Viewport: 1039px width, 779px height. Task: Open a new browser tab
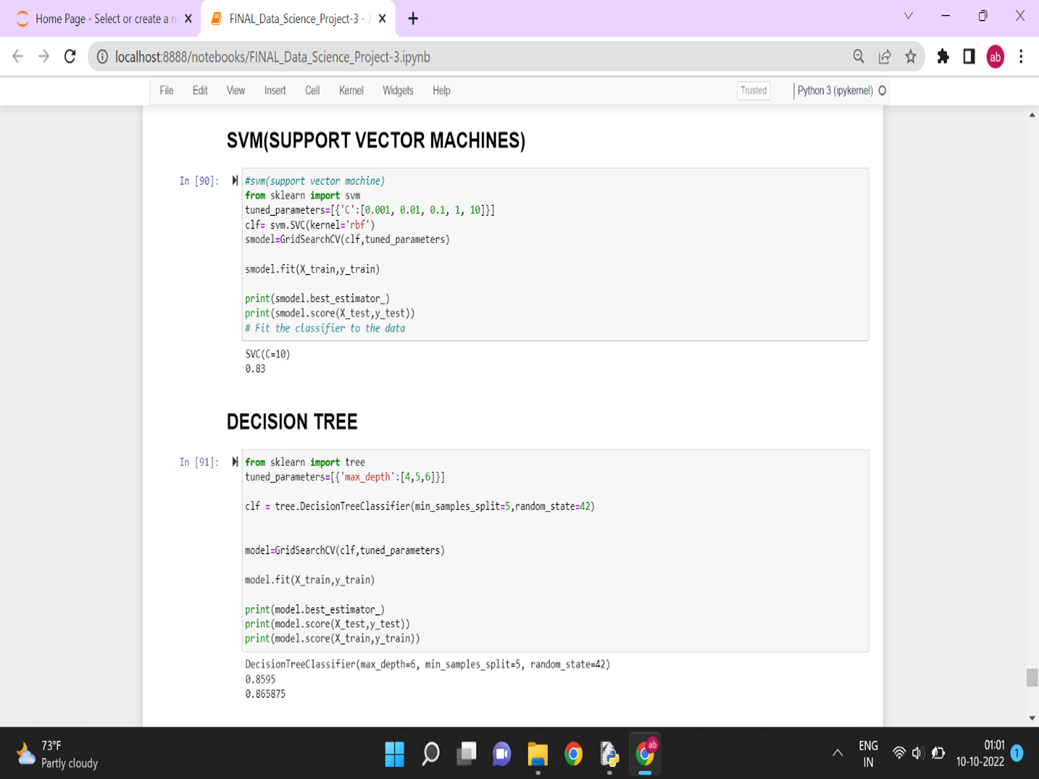413,19
